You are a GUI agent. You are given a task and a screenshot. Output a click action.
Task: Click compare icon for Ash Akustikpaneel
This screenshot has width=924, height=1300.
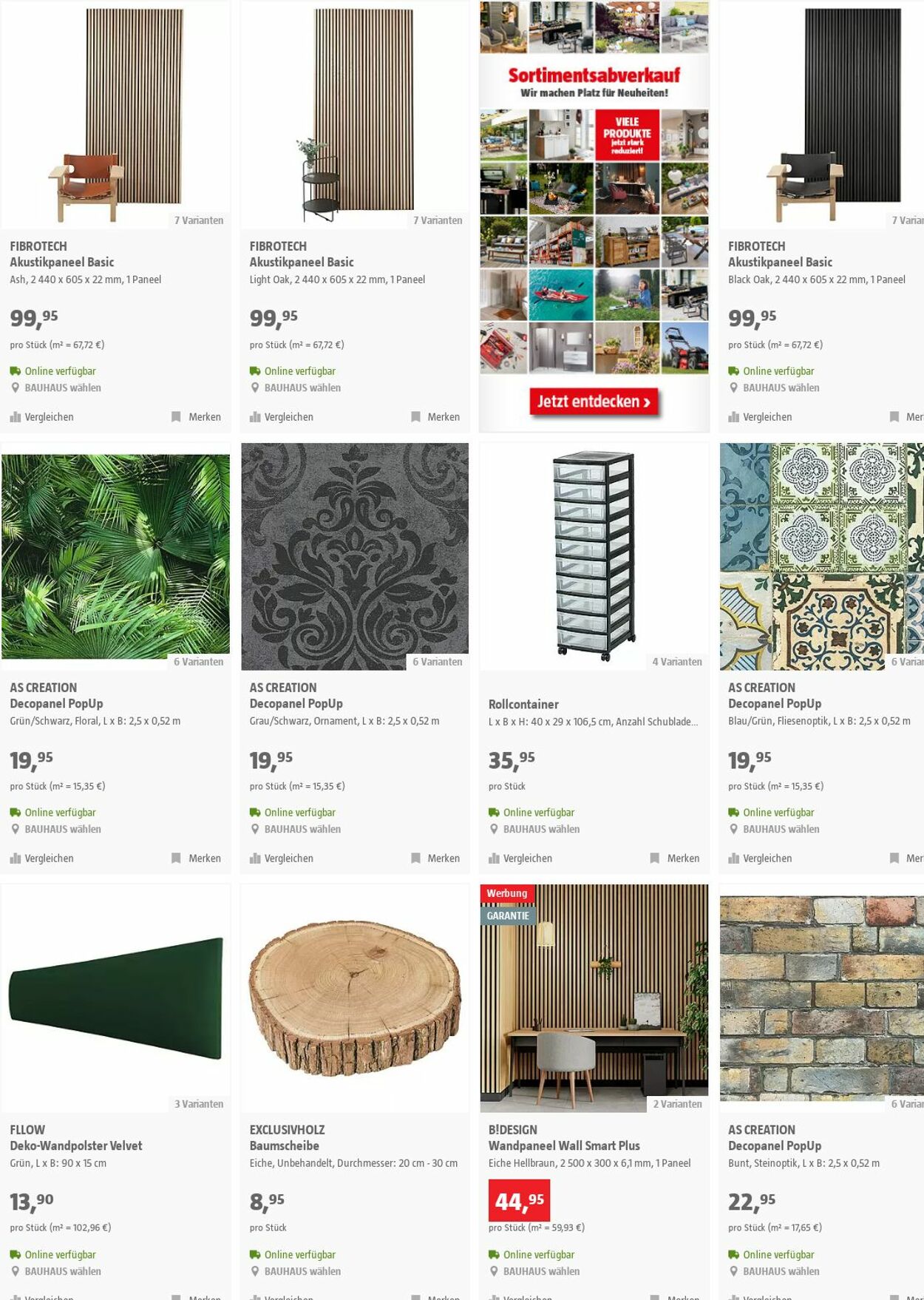point(16,417)
